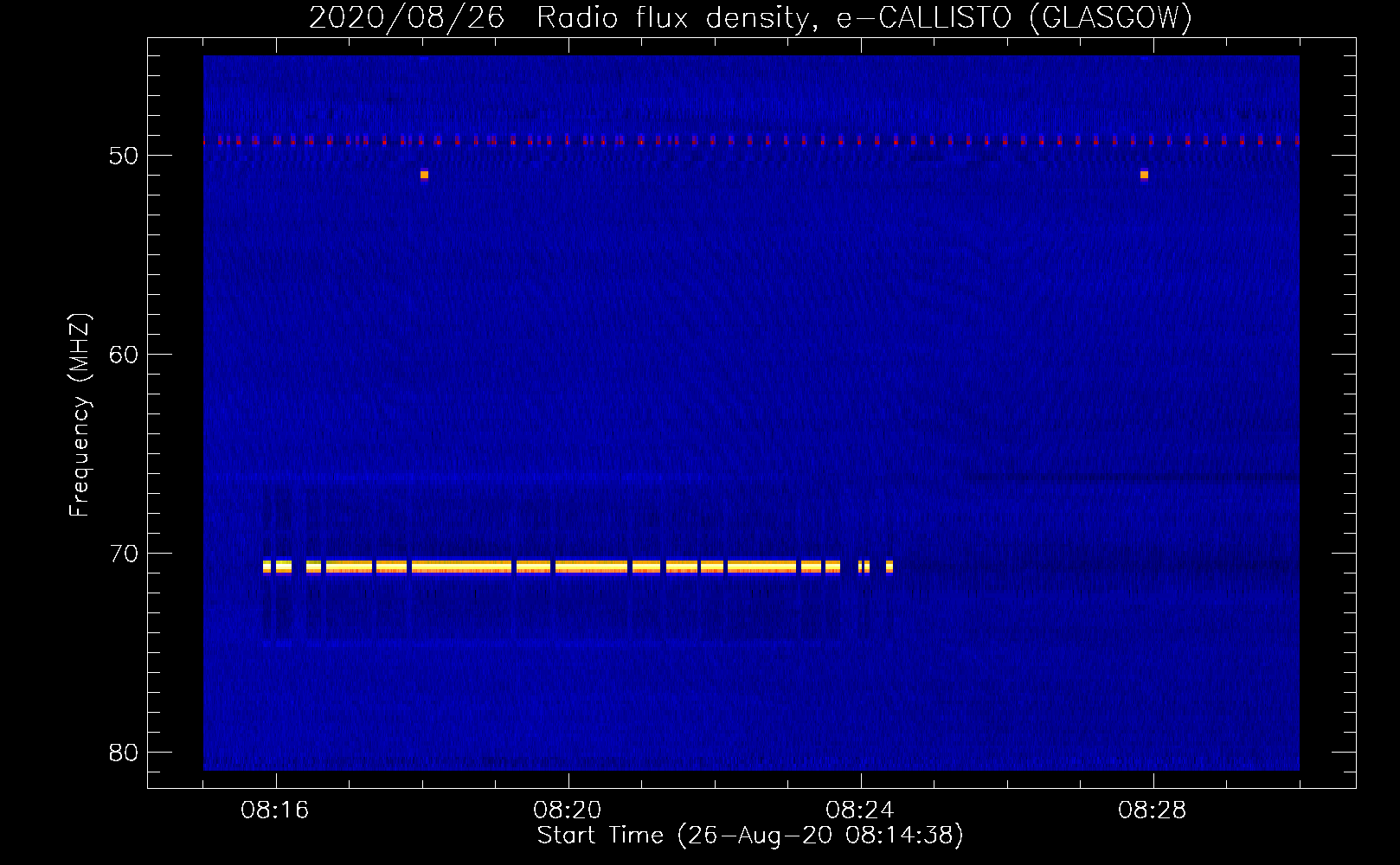The height and width of the screenshot is (865, 1400).
Task: Click the orange spot near 51 MHz before 08:20
Action: (424, 175)
